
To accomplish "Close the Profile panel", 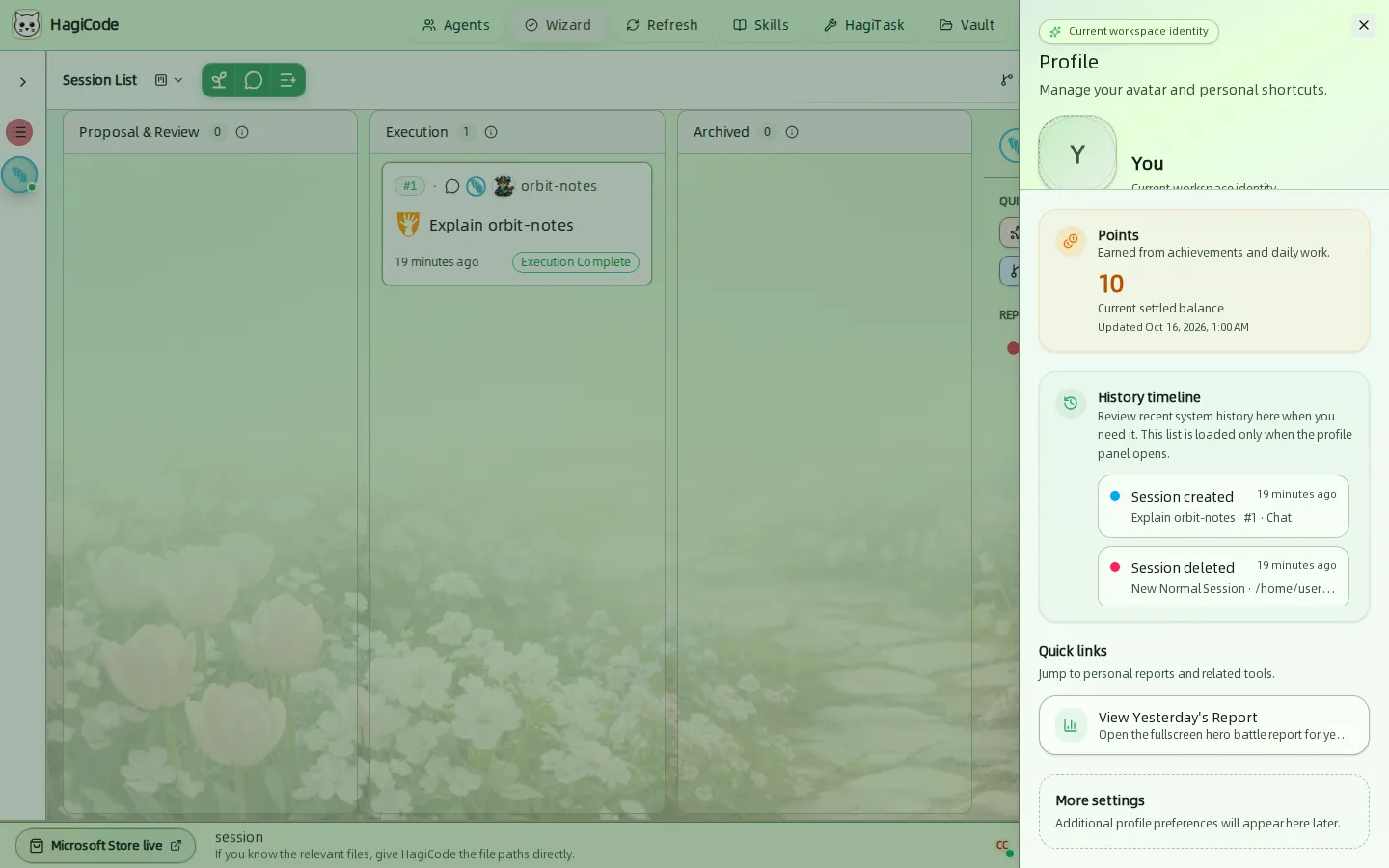I will coord(1364,25).
